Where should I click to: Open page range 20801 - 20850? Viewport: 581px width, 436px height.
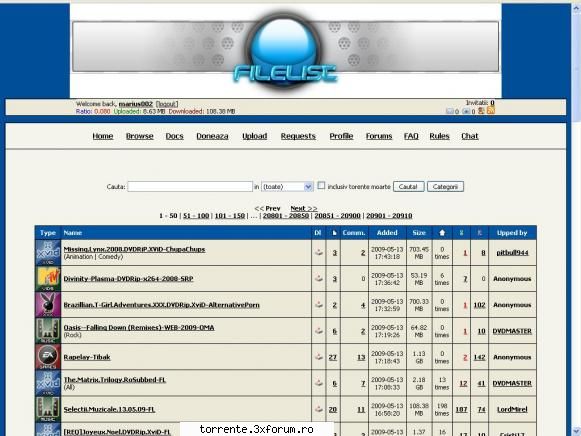286,216
